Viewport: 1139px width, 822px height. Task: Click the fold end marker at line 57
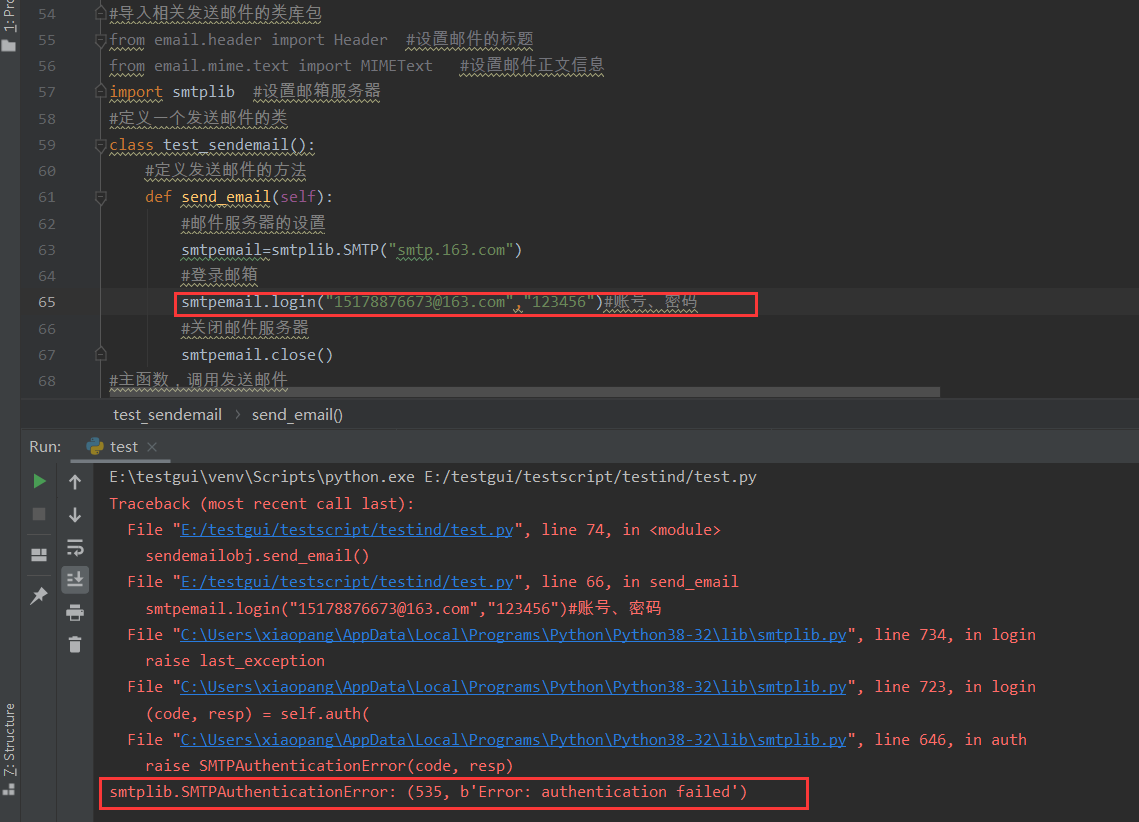(101, 91)
